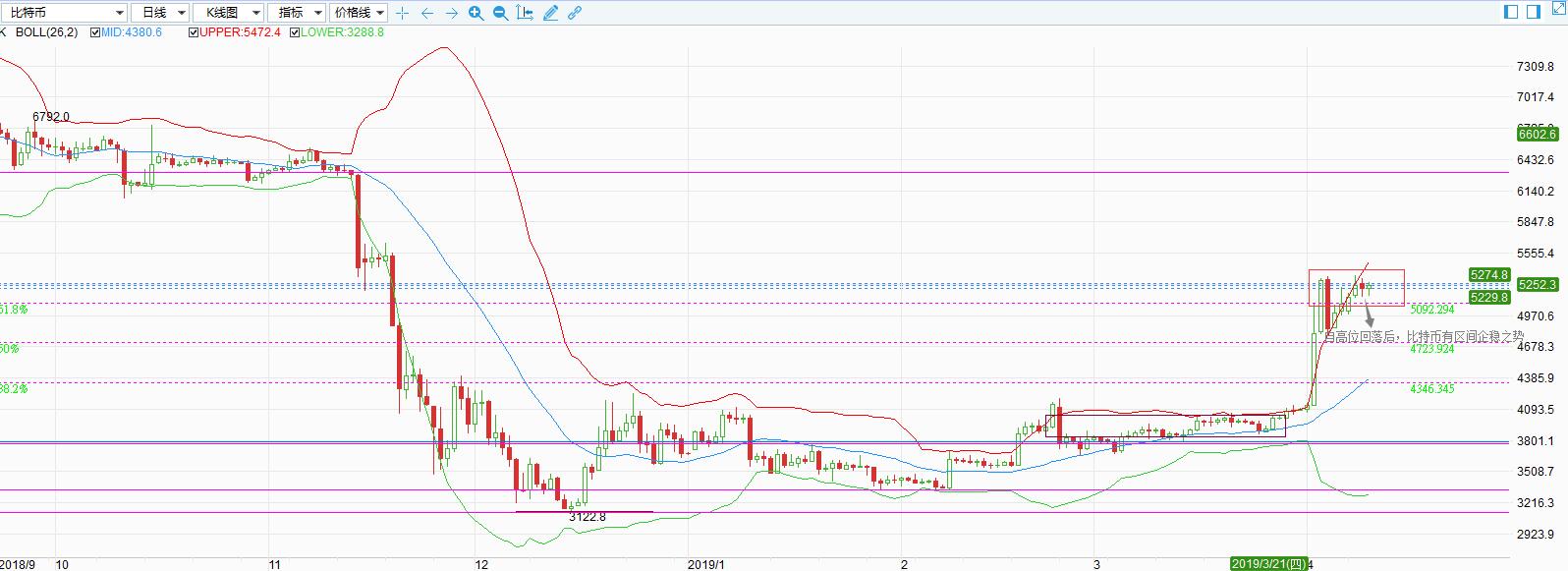The height and width of the screenshot is (571, 1568).
Task: Toggle the left side panel layout icon
Action: point(1512,12)
